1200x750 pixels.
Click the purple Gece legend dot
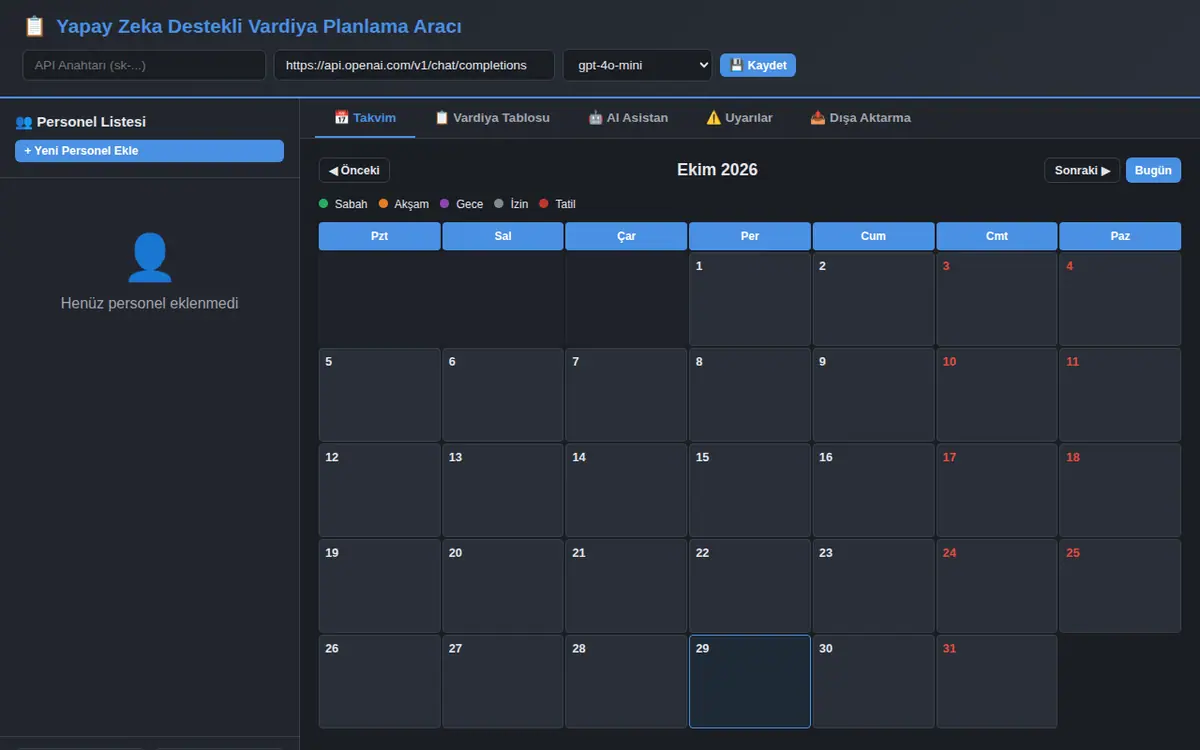pyautogui.click(x=445, y=204)
